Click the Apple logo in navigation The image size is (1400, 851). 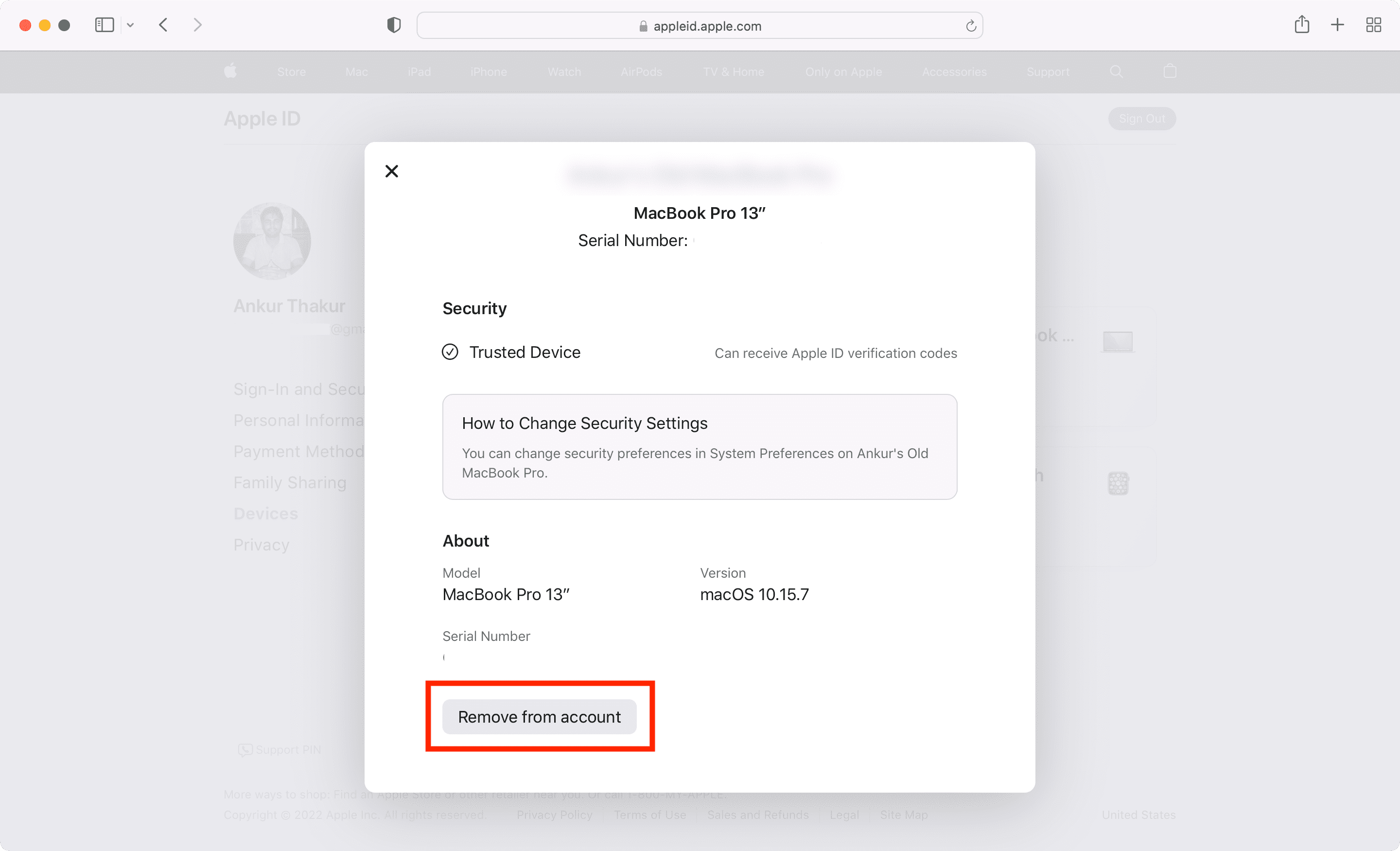click(x=230, y=71)
